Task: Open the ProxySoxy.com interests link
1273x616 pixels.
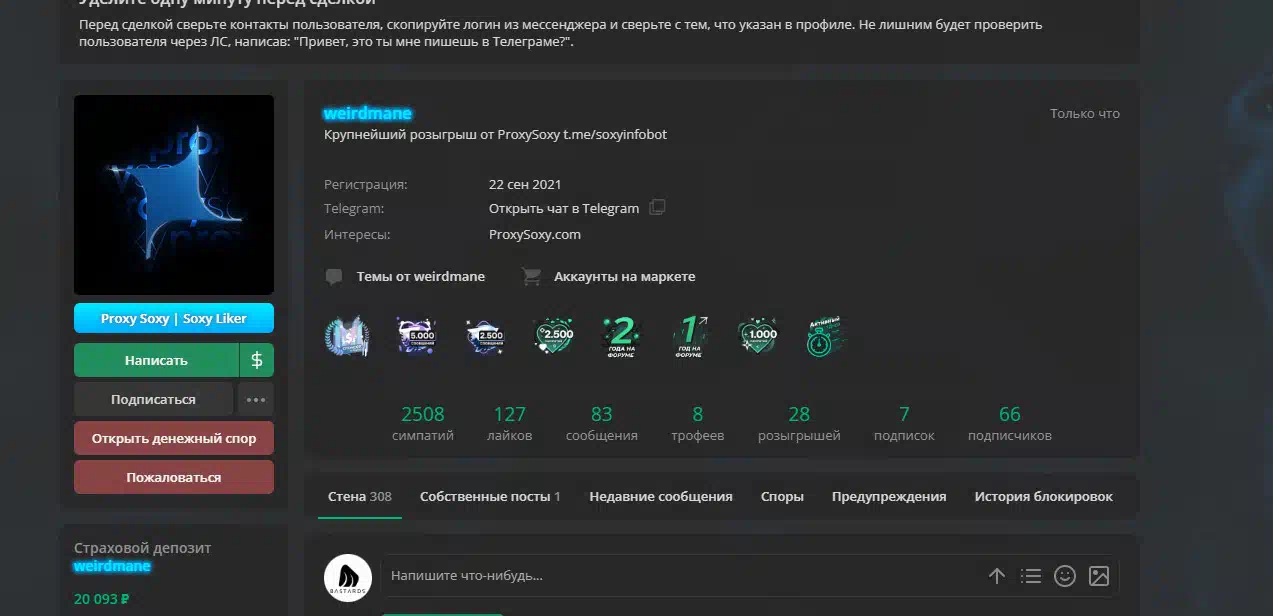Action: pyautogui.click(x=535, y=235)
